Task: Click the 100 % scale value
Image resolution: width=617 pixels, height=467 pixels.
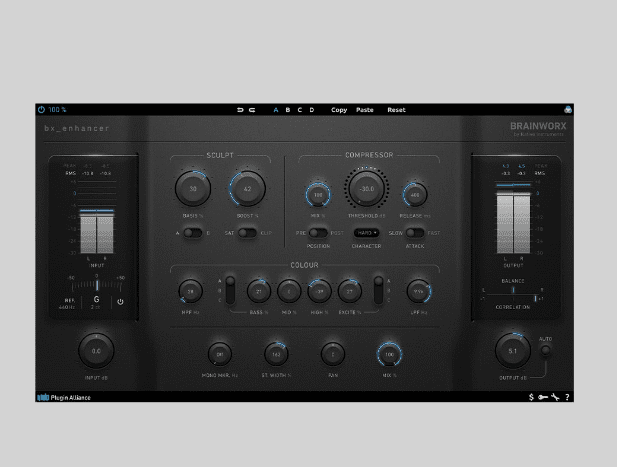Action: coord(57,110)
